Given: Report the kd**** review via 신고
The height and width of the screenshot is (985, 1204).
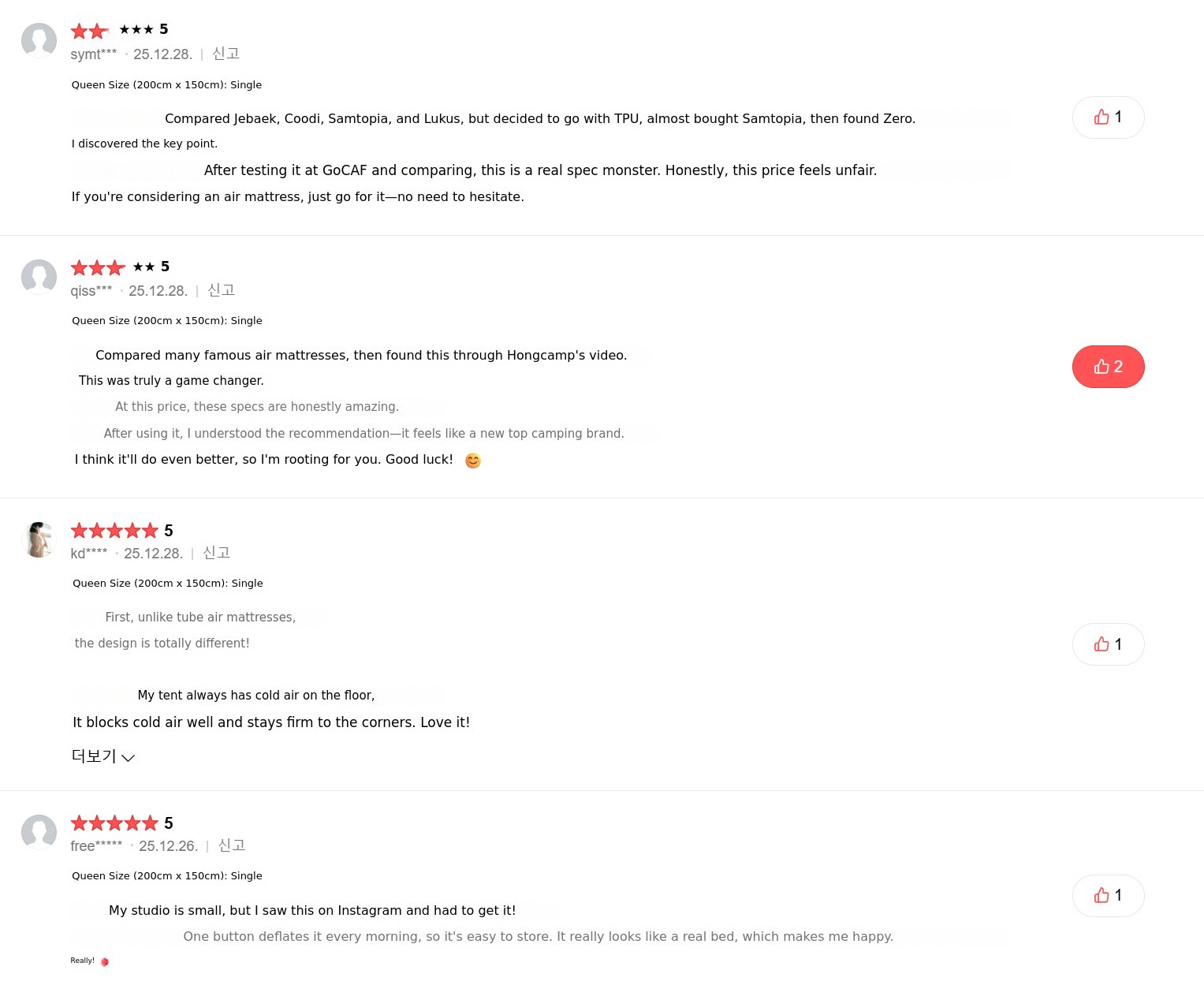Looking at the screenshot, I should 216,553.
